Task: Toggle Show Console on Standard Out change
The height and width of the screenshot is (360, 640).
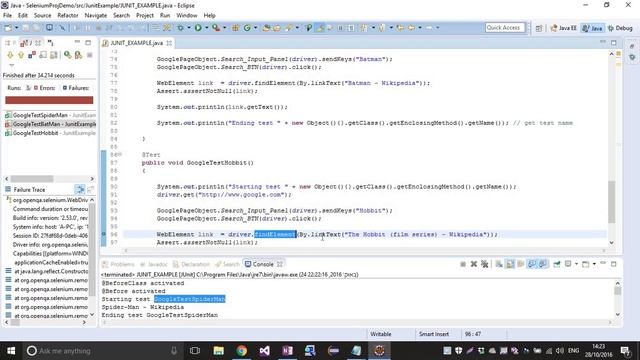Action: [531, 264]
